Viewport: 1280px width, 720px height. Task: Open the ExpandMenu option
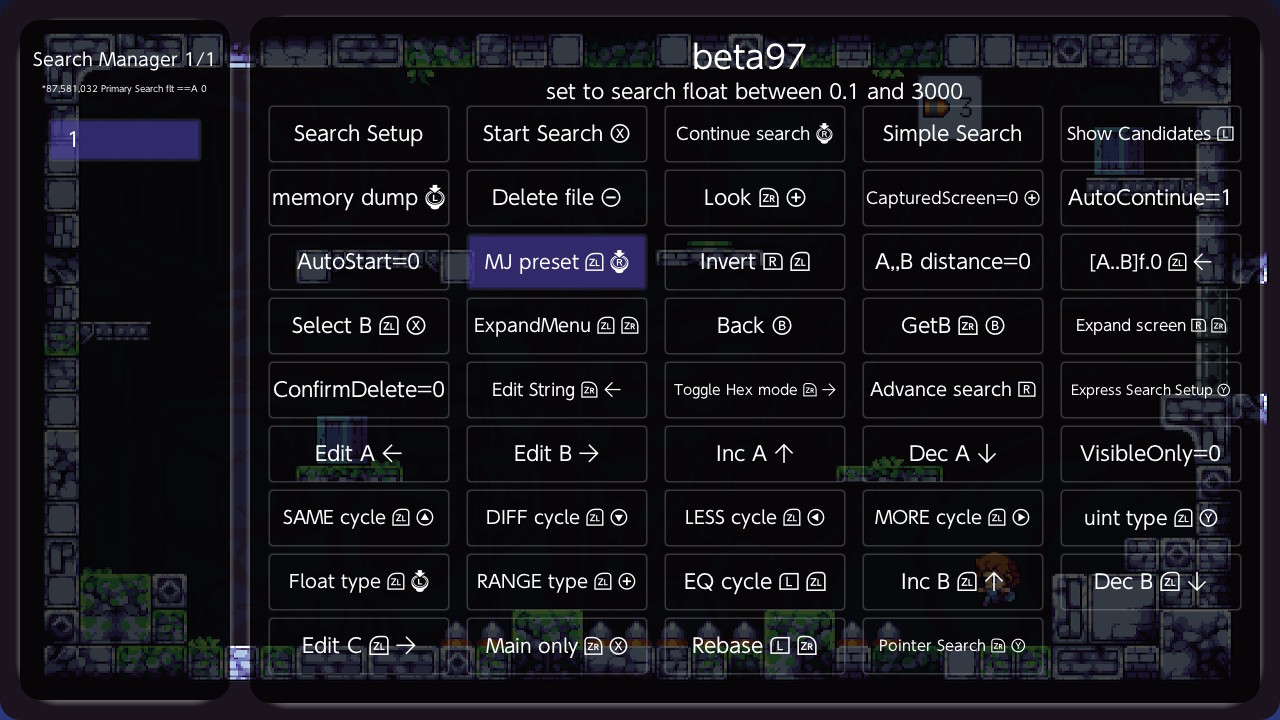tap(556, 326)
